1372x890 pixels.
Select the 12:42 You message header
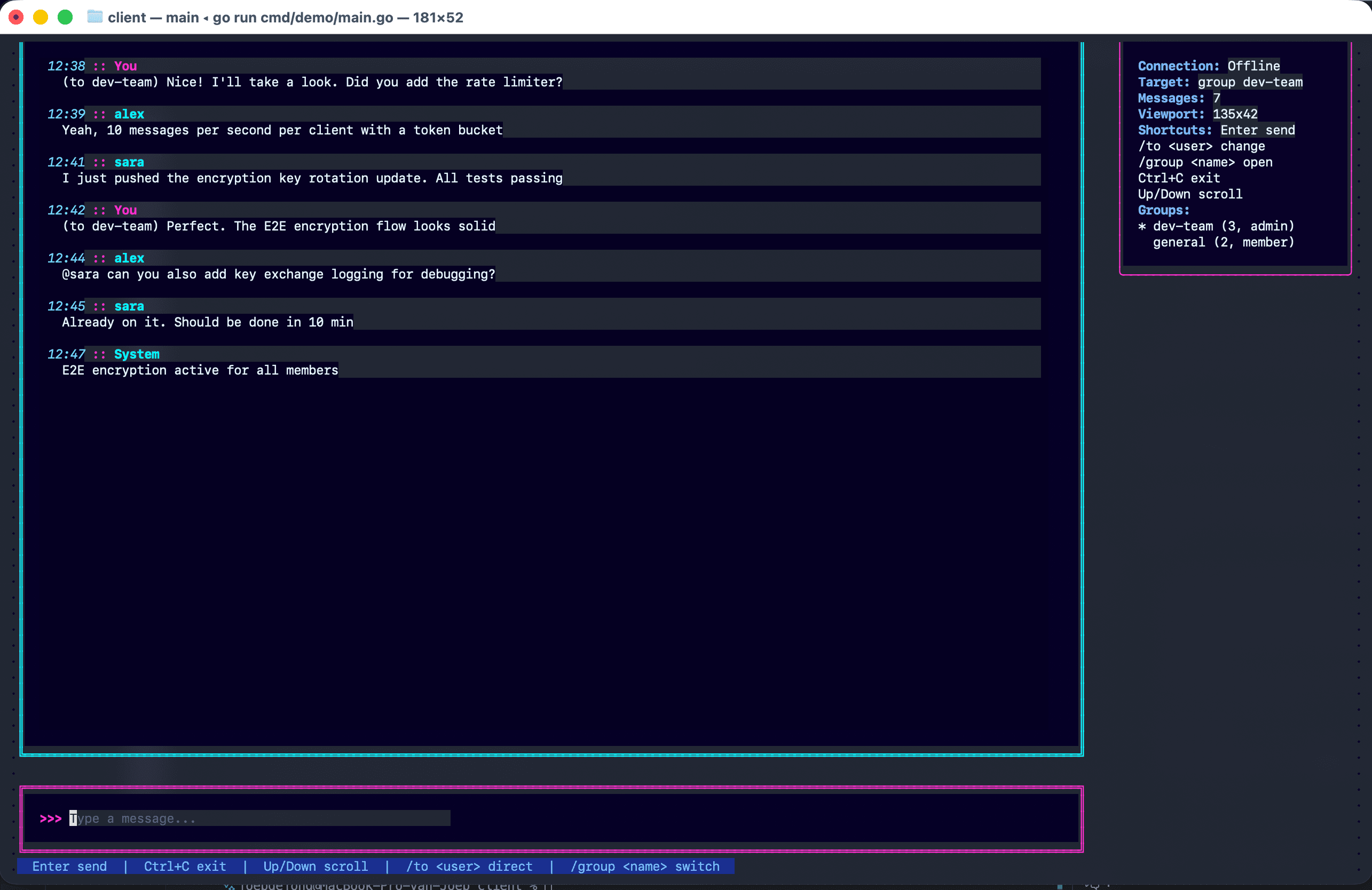(x=92, y=210)
